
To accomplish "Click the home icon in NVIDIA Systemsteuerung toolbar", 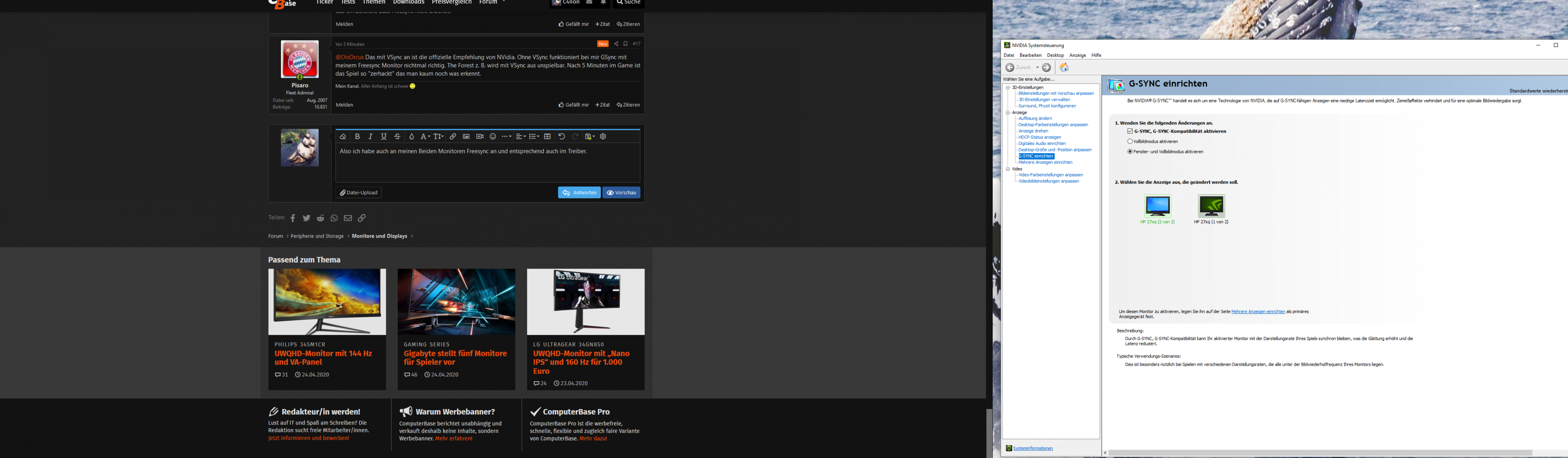I will coord(1064,67).
